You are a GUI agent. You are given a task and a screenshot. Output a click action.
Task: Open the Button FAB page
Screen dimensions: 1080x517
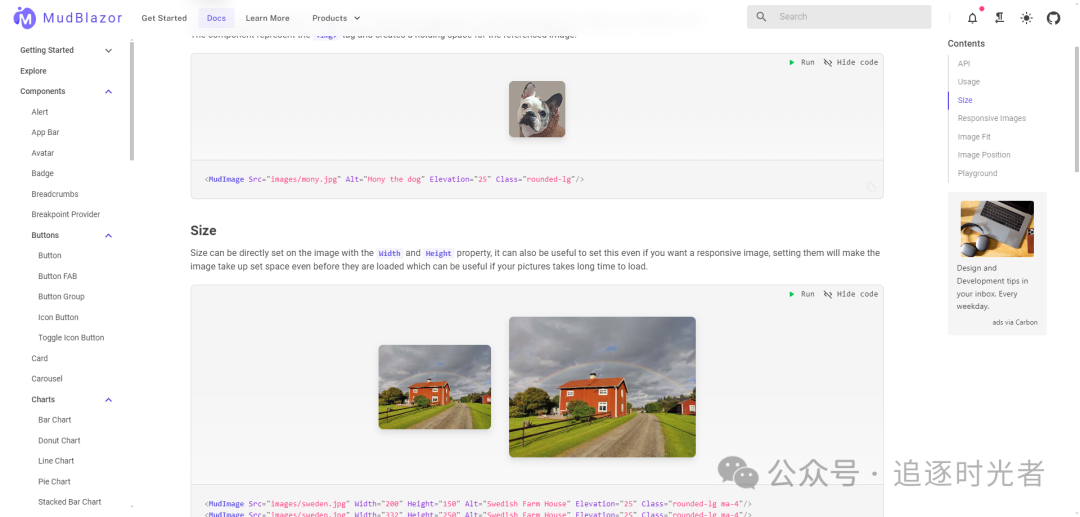58,276
